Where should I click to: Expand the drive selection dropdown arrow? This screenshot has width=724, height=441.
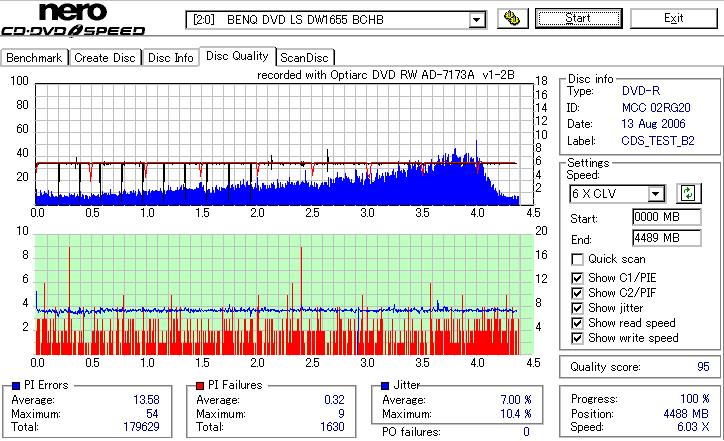[x=477, y=20]
